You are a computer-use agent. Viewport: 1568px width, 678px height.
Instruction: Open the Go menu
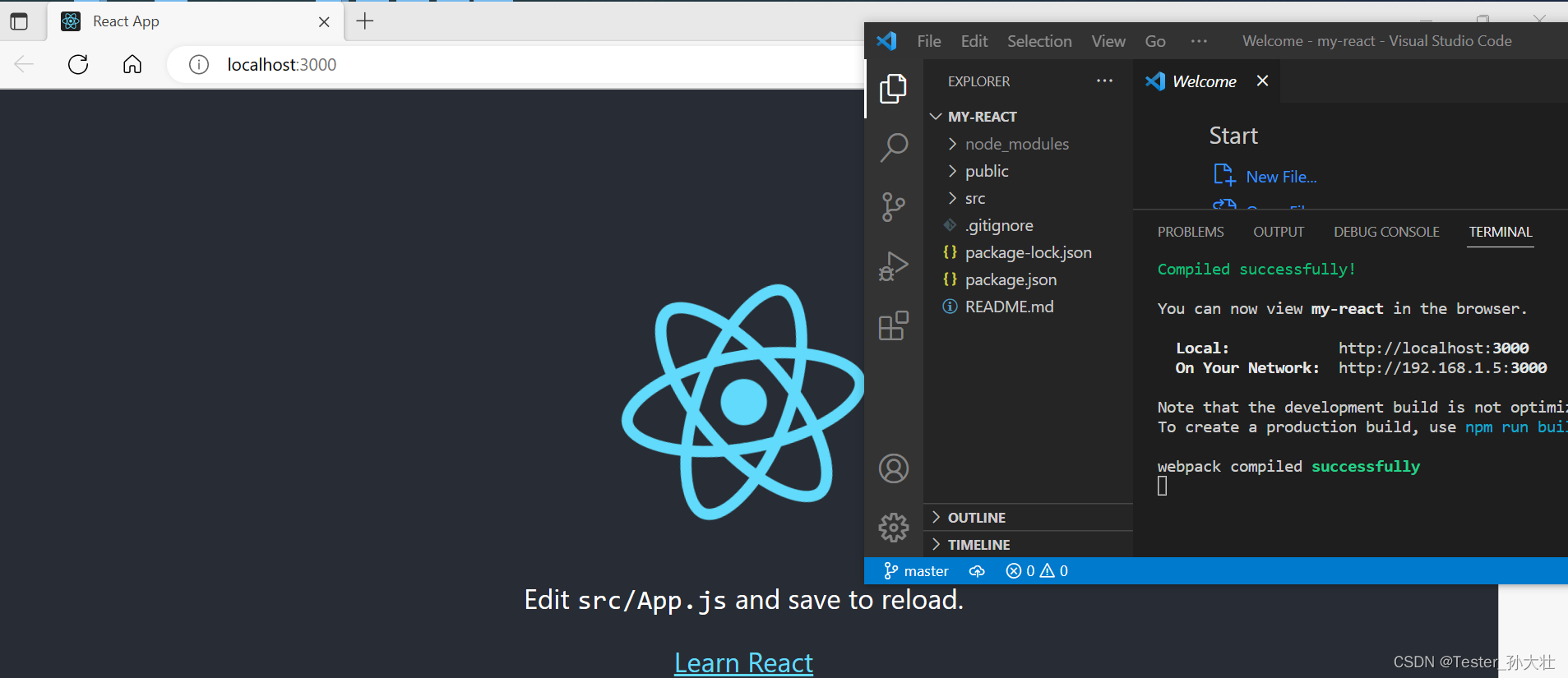click(1155, 41)
